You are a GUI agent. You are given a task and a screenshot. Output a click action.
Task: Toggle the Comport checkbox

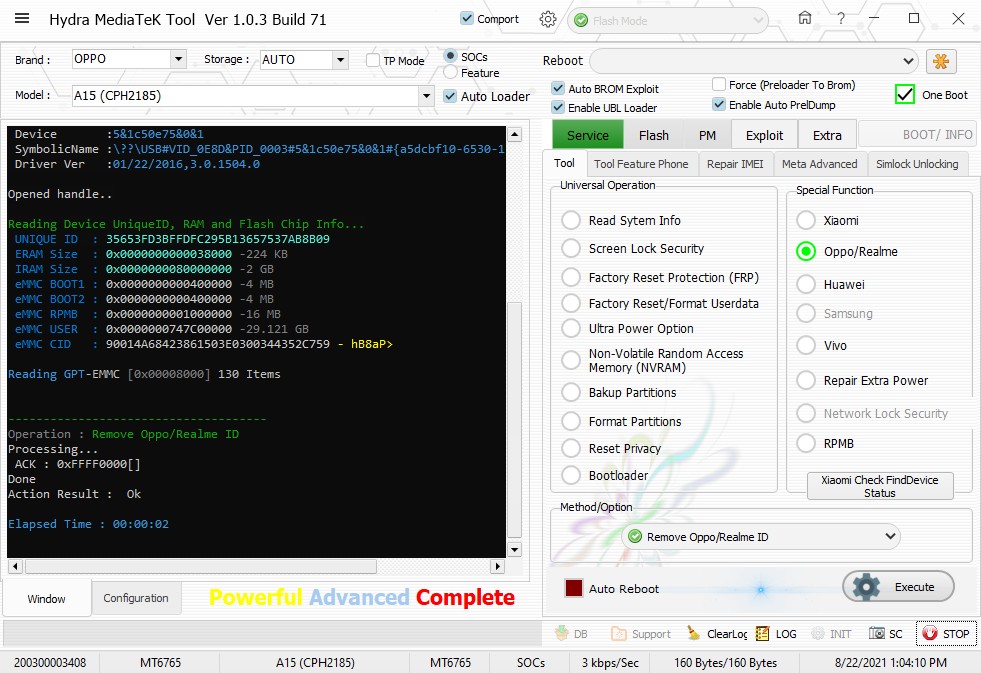(467, 19)
